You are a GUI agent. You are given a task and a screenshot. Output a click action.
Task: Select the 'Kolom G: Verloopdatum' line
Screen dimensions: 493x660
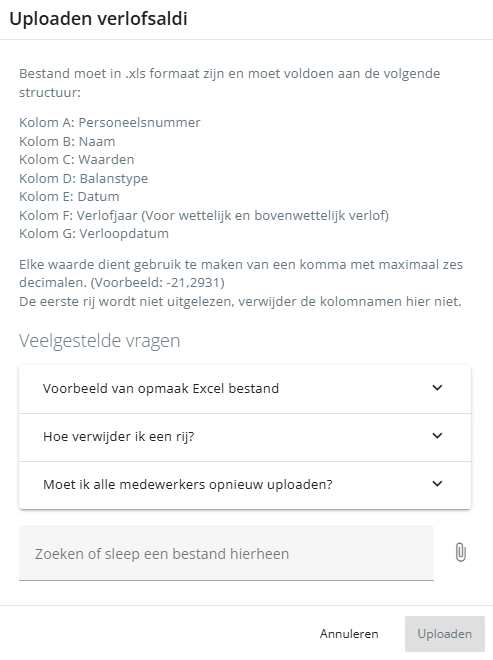94,234
